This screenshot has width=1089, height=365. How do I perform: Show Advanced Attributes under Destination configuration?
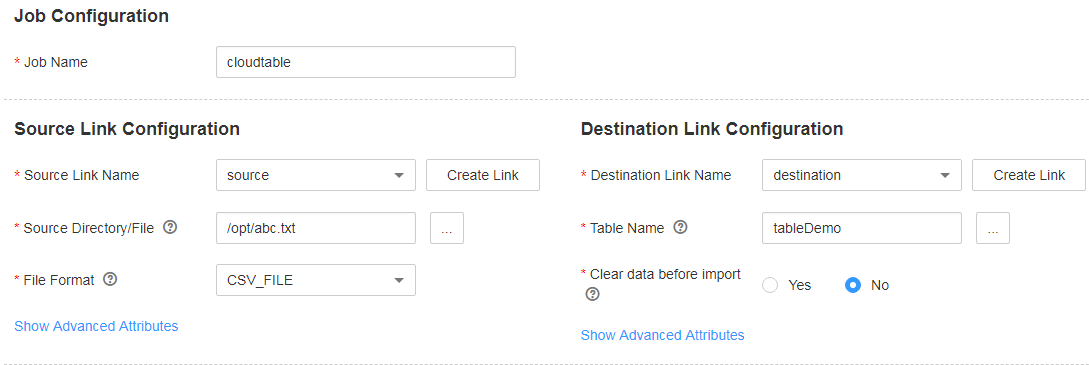[663, 335]
